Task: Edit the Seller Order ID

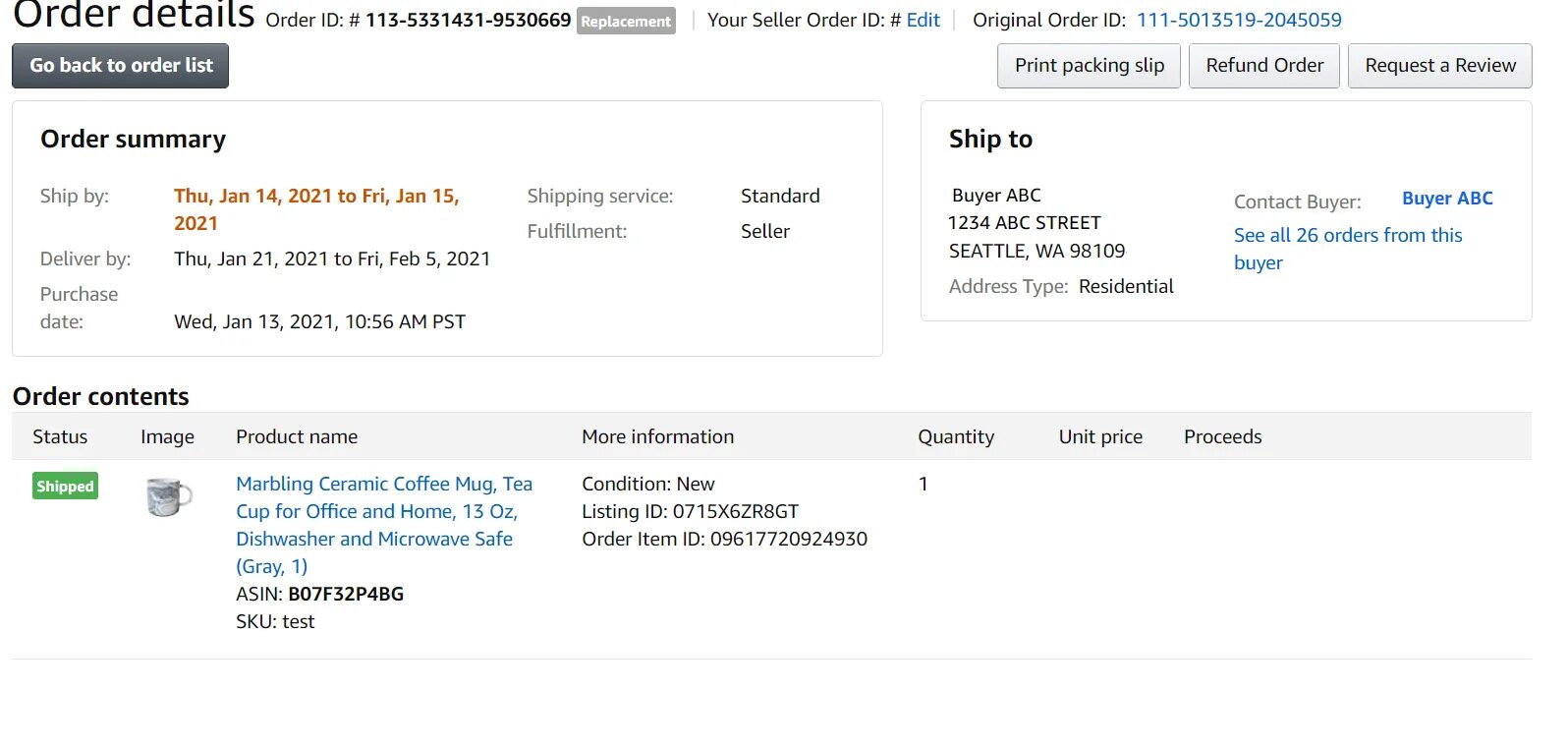Action: [x=923, y=20]
